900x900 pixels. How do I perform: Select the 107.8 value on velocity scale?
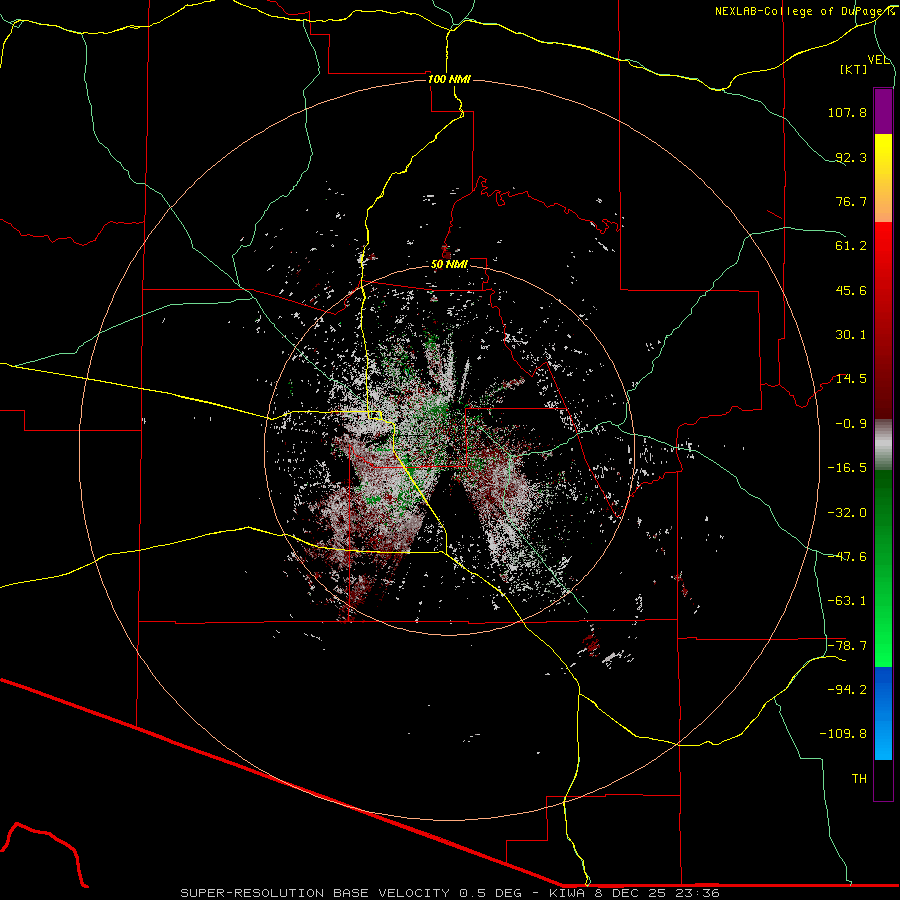pyautogui.click(x=847, y=112)
